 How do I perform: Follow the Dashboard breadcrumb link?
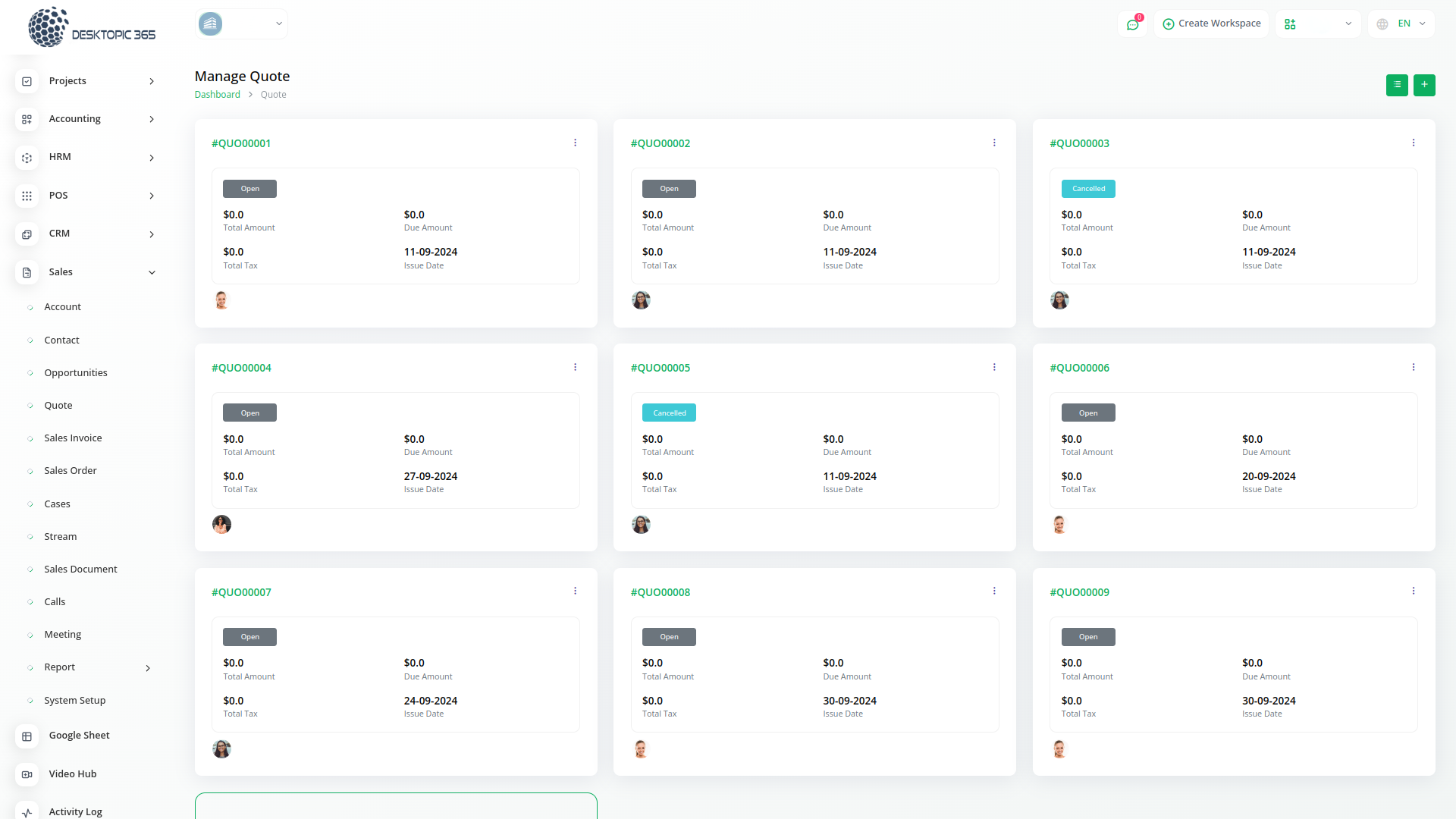coord(218,95)
